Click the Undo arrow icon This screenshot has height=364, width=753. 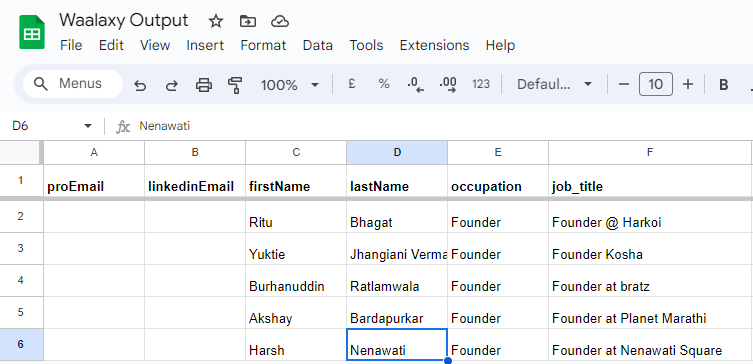coord(140,85)
